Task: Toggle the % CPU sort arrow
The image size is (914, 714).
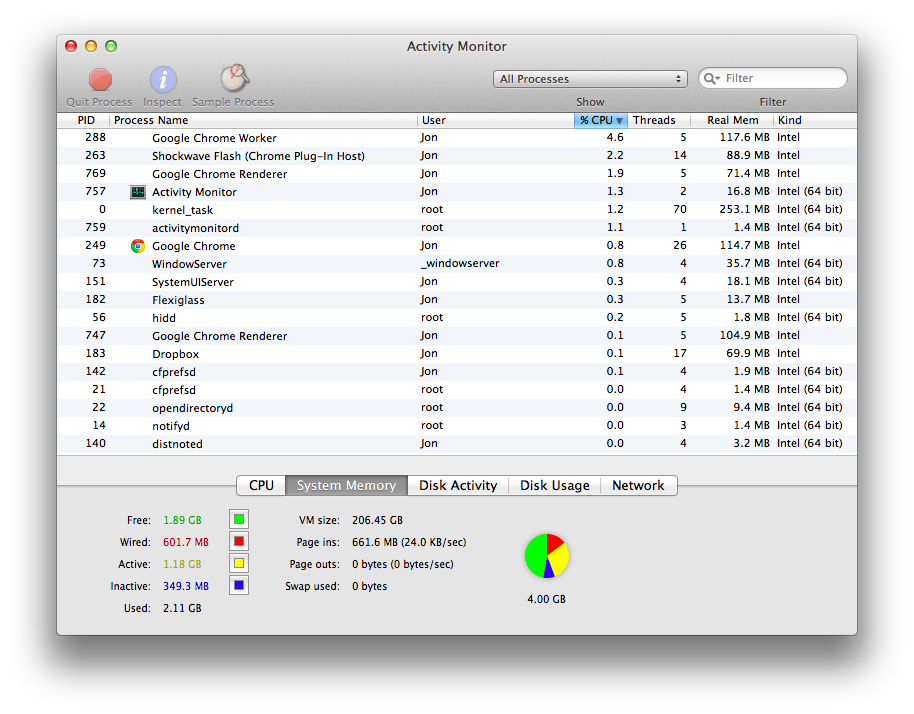Action: 620,121
